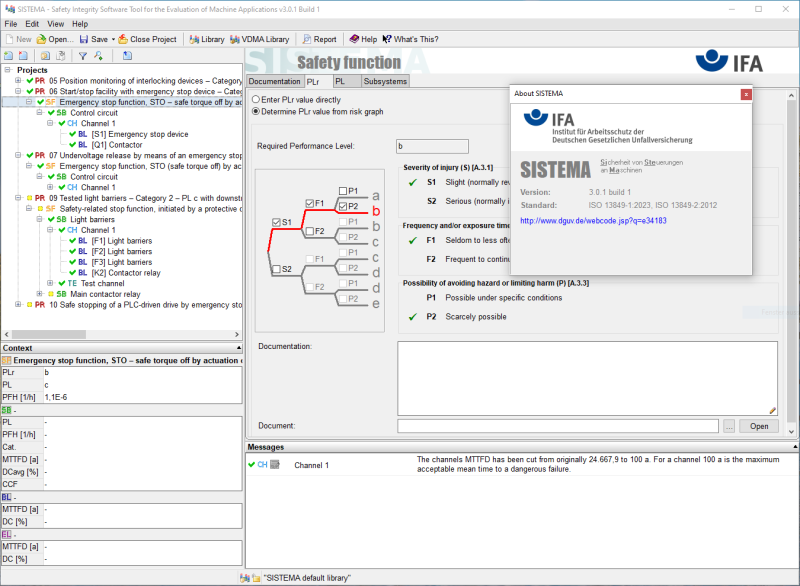The height and width of the screenshot is (586, 800).
Task: Open the Save dropdown arrow
Action: click(x=112, y=39)
